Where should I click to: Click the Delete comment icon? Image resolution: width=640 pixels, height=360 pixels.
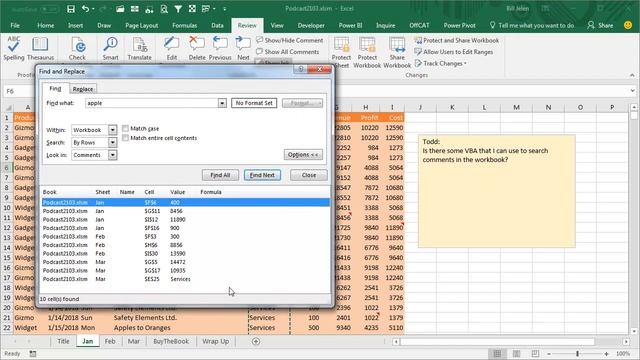tap(197, 48)
